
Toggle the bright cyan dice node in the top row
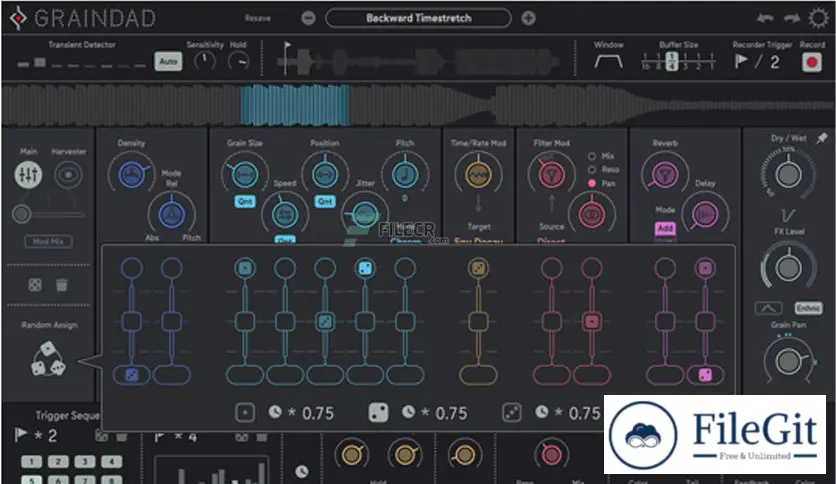[x=365, y=268]
